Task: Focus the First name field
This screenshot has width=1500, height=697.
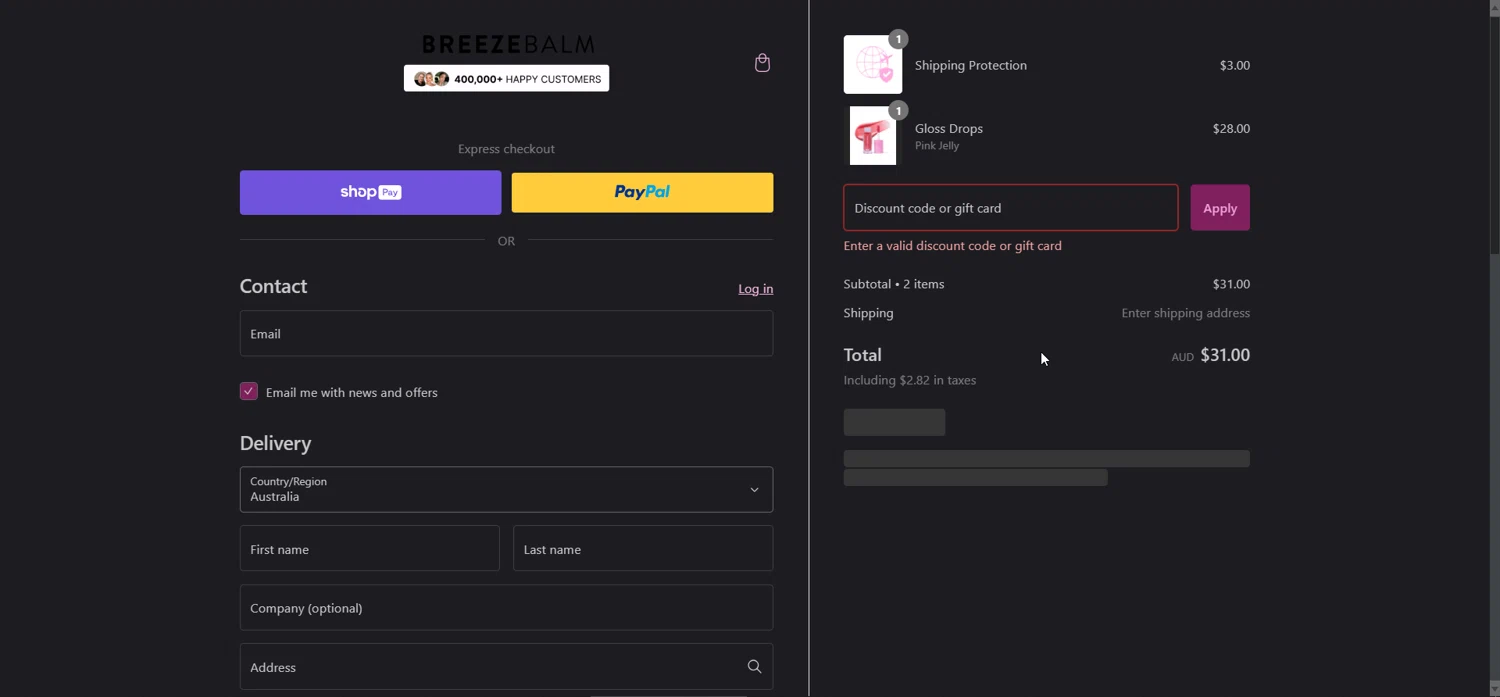Action: pyautogui.click(x=369, y=549)
